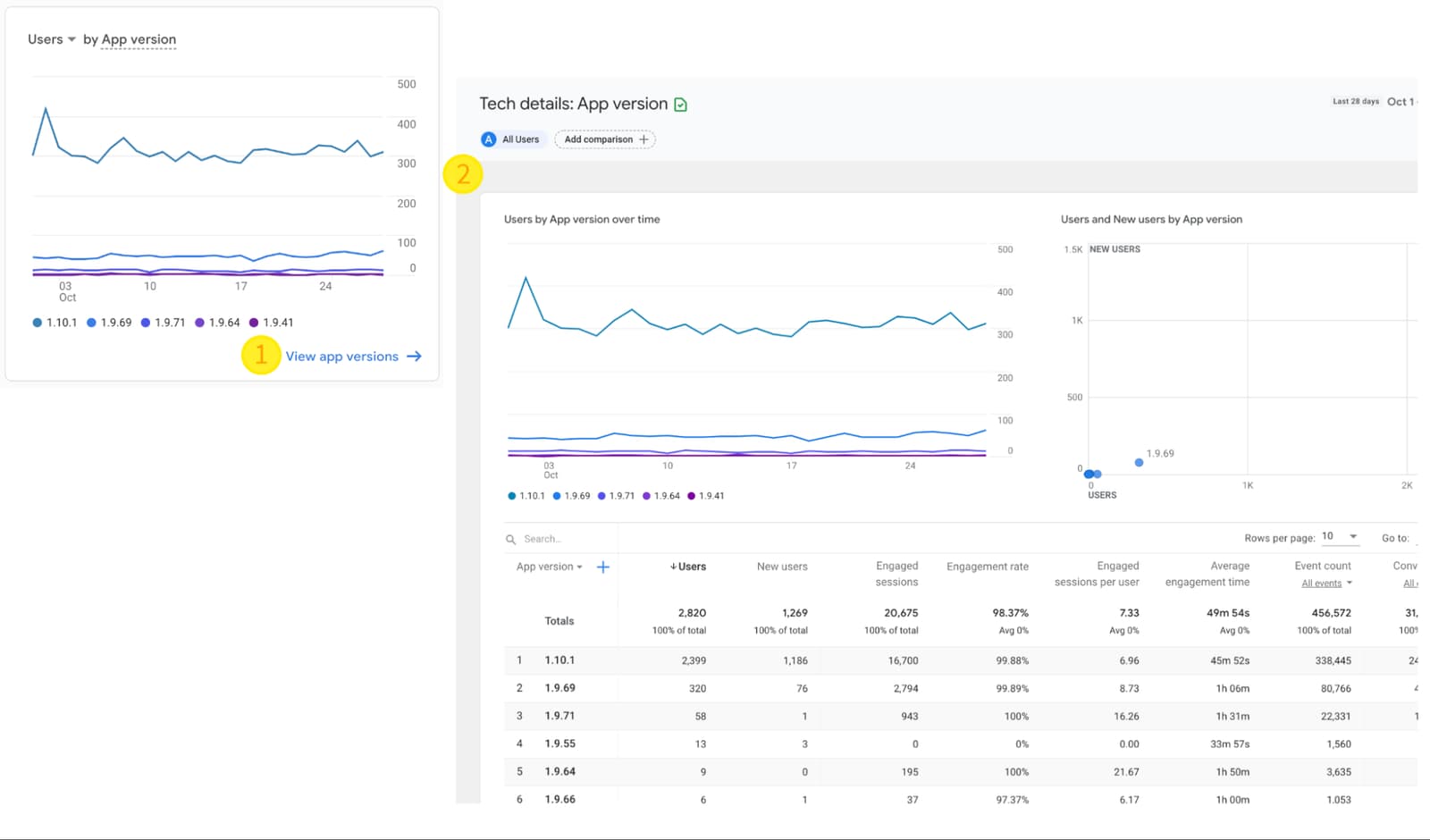Click the Users and New users by App version title

(1151, 219)
